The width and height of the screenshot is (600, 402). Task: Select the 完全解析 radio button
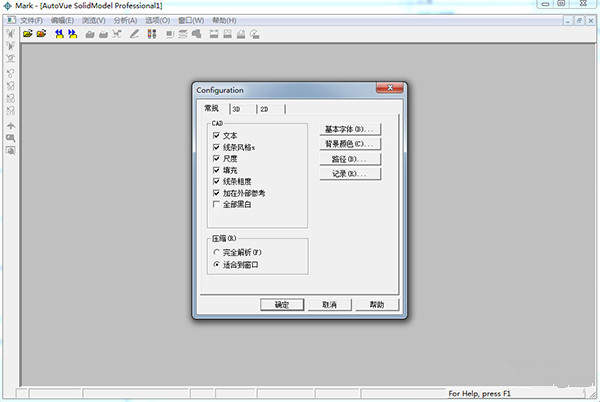[217, 252]
